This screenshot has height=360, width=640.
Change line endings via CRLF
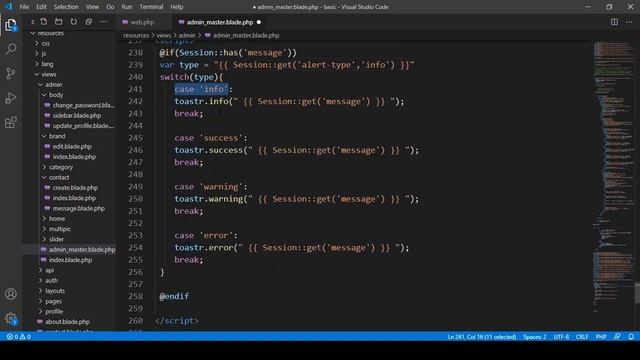tap(582, 337)
